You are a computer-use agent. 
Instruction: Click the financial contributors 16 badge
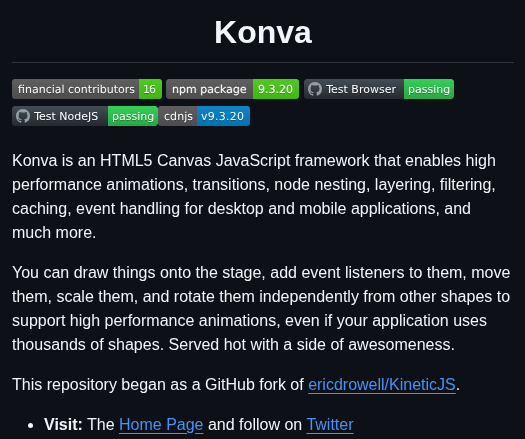[x=87, y=89]
